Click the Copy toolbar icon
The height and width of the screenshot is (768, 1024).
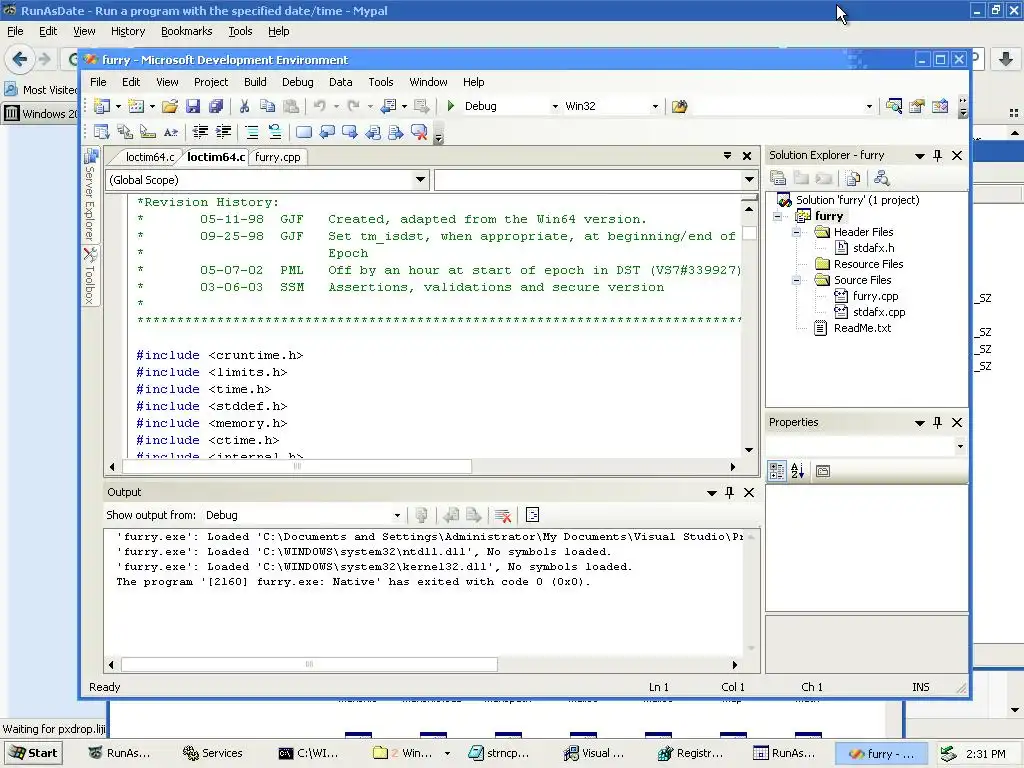coord(267,106)
